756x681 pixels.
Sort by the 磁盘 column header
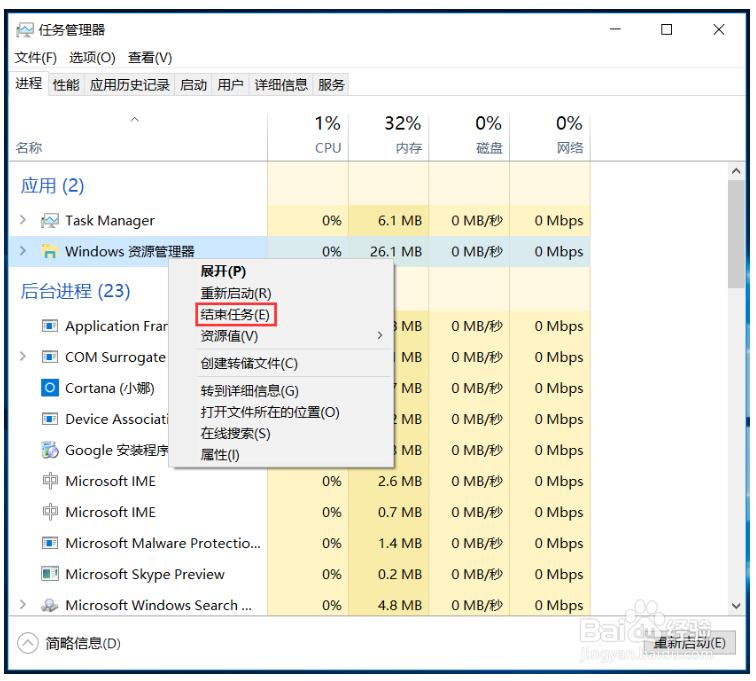[469, 136]
